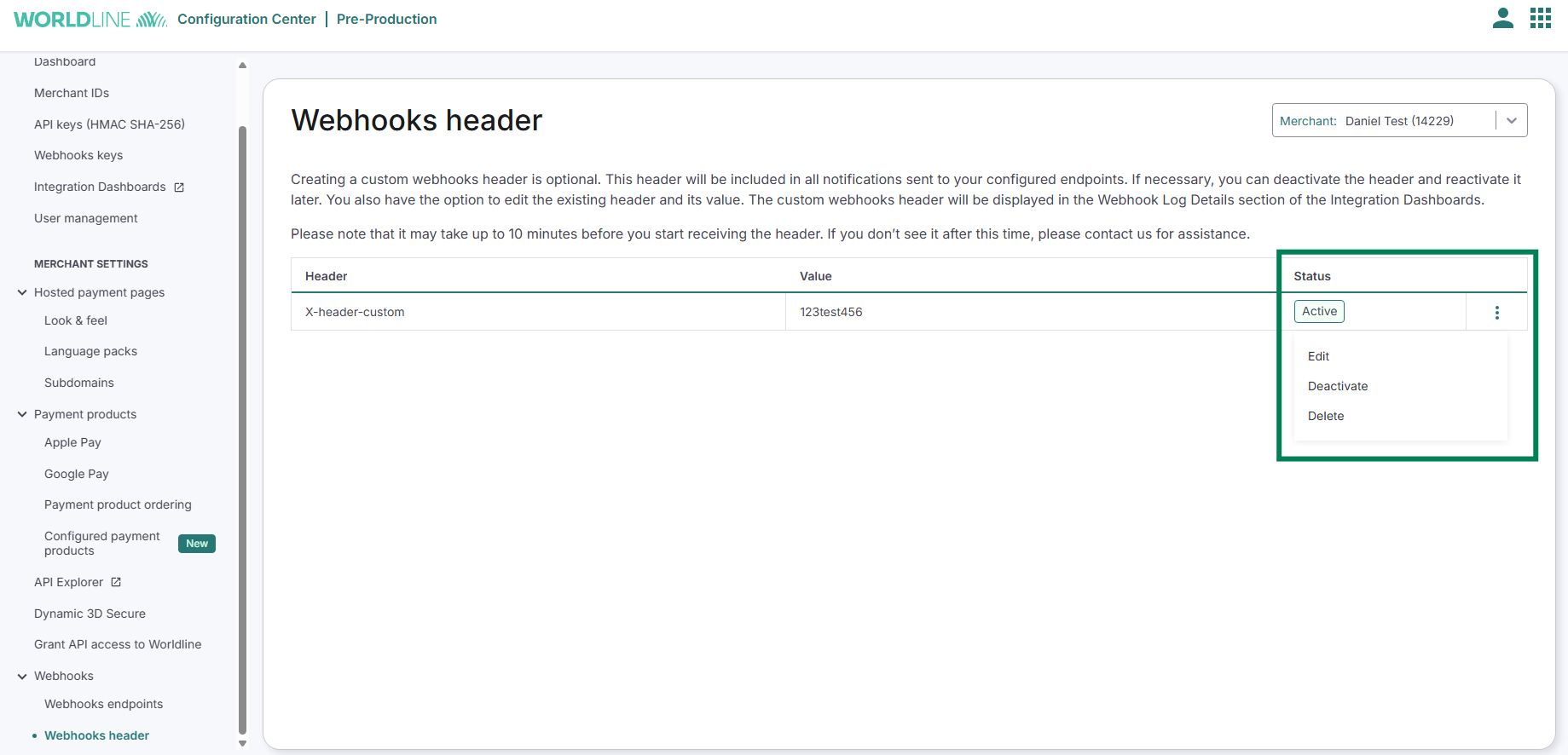Open the apps grid menu icon
The height and width of the screenshot is (755, 1568).
[1541, 18]
